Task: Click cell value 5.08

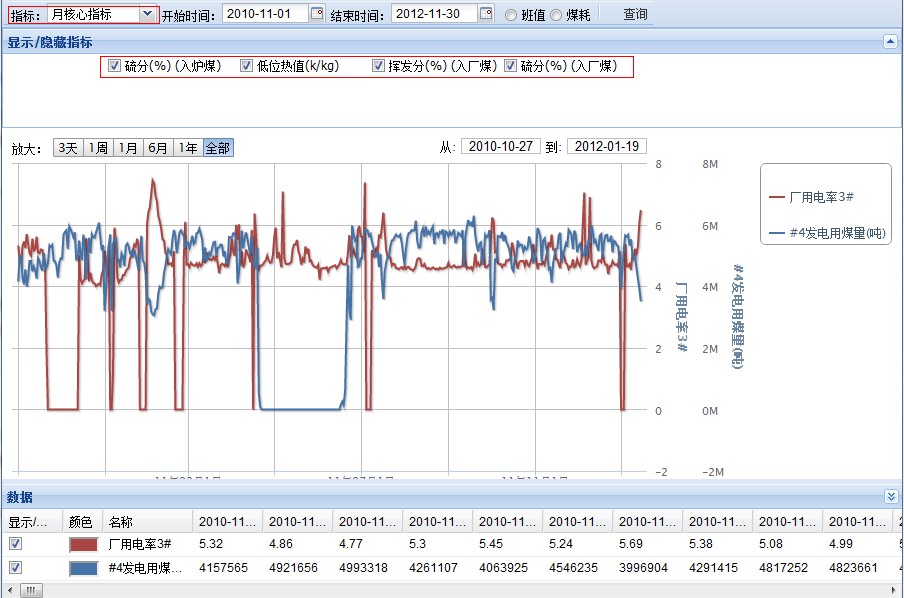Action: coord(771,544)
